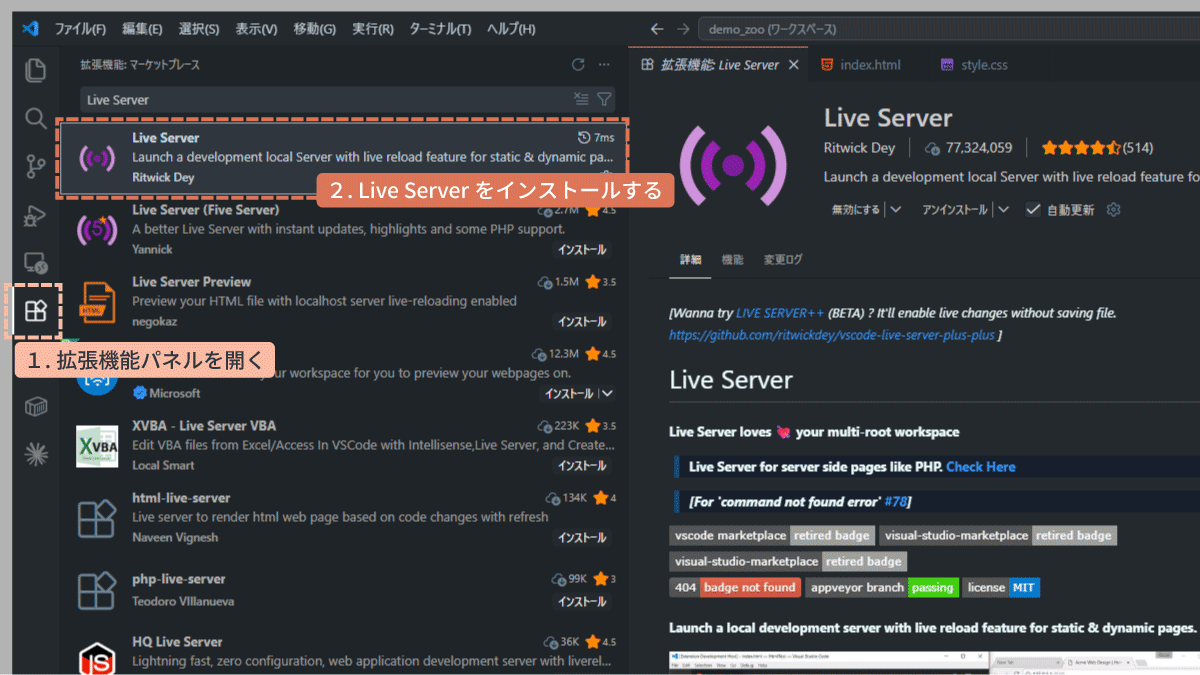
Task: Install Live Server (Five Server) extension
Action: (582, 250)
